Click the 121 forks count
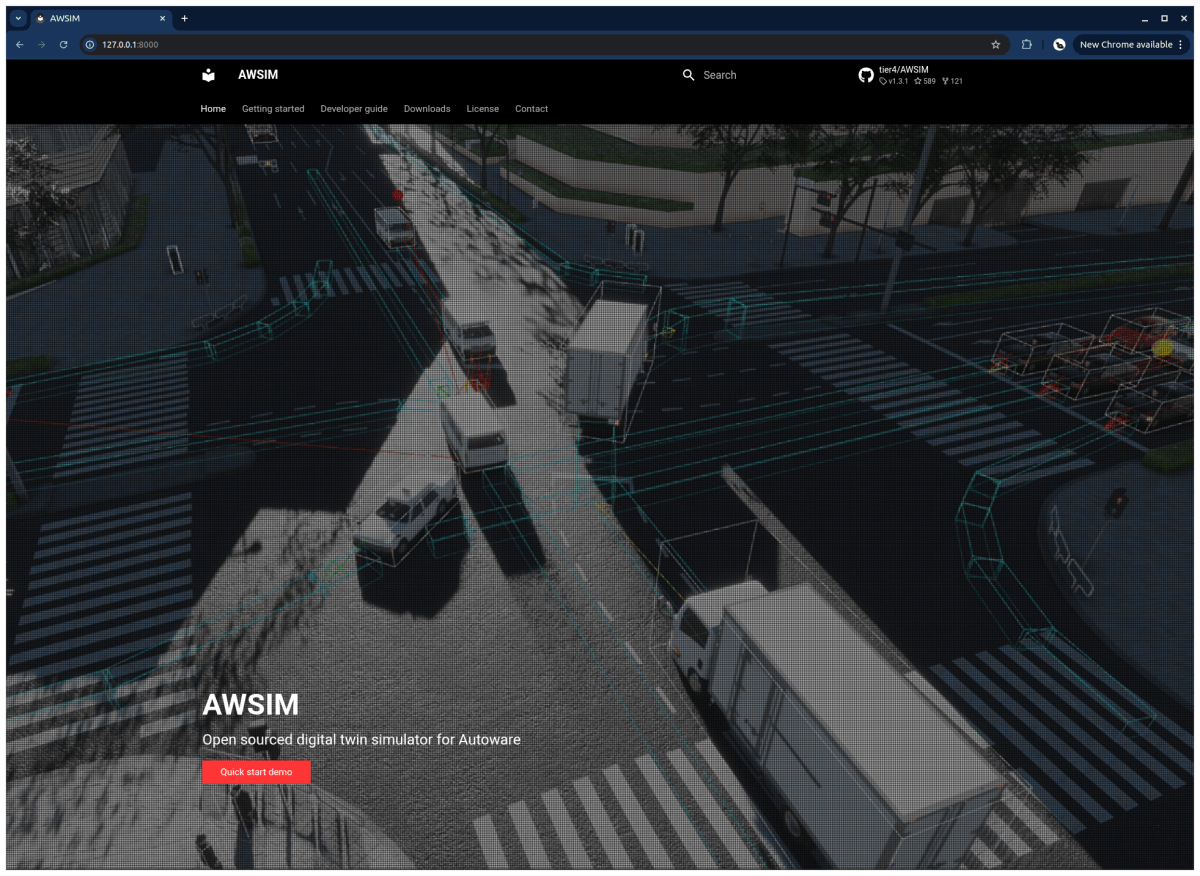 (952, 81)
